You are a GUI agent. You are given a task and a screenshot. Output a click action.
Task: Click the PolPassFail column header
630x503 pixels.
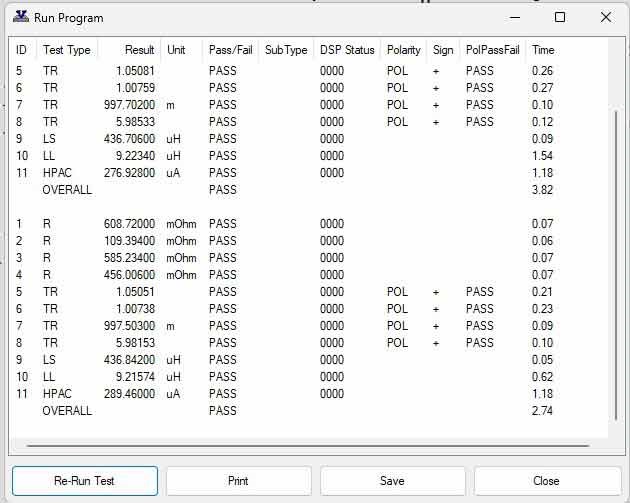click(x=493, y=50)
